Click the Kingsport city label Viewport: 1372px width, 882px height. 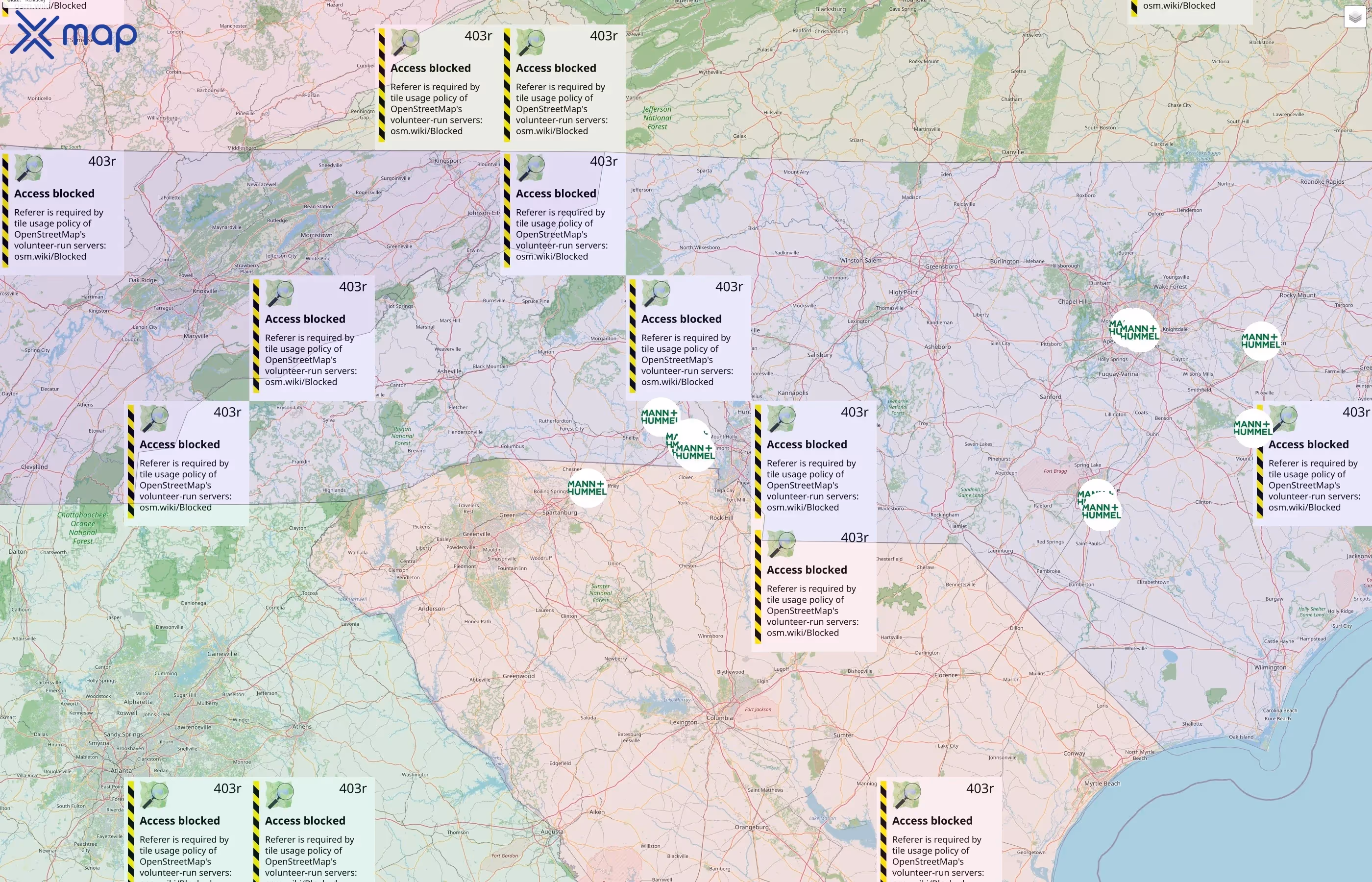(448, 161)
